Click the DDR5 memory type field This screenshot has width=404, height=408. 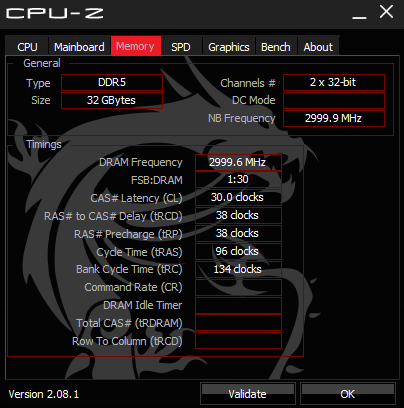click(112, 82)
